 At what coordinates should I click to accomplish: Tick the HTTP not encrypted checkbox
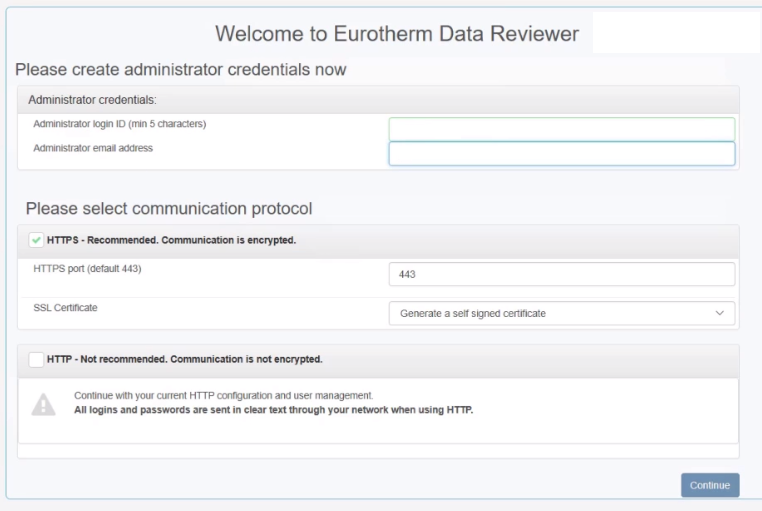pyautogui.click(x=35, y=359)
